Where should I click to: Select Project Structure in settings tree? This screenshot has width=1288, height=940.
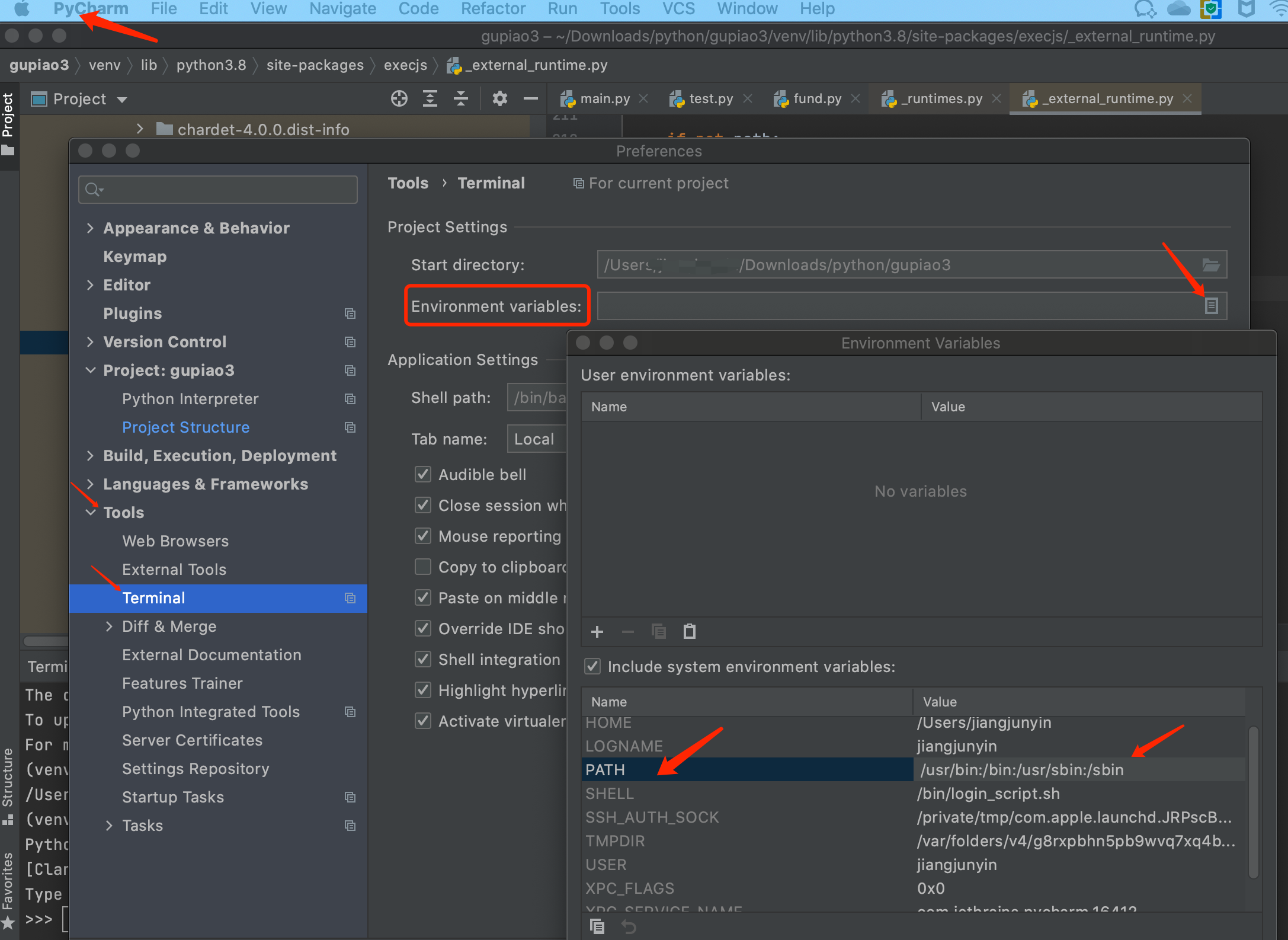185,427
